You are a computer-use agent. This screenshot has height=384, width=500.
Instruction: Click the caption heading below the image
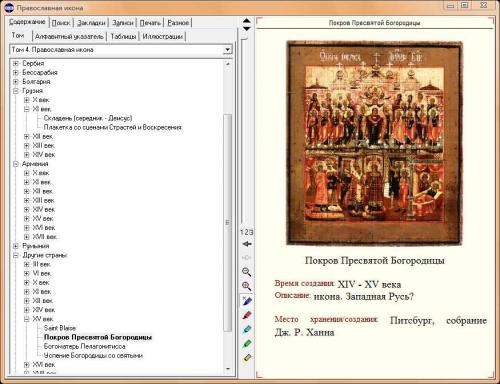coord(375,261)
